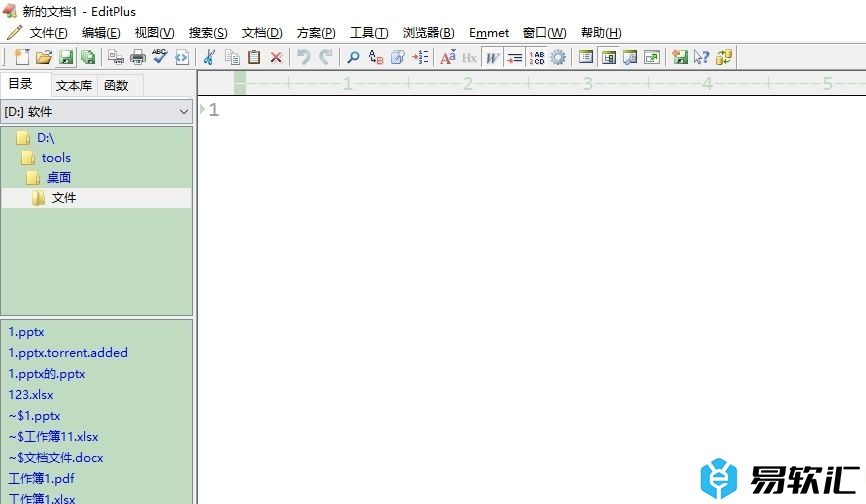Select the D:\ root folder

[x=45, y=137]
